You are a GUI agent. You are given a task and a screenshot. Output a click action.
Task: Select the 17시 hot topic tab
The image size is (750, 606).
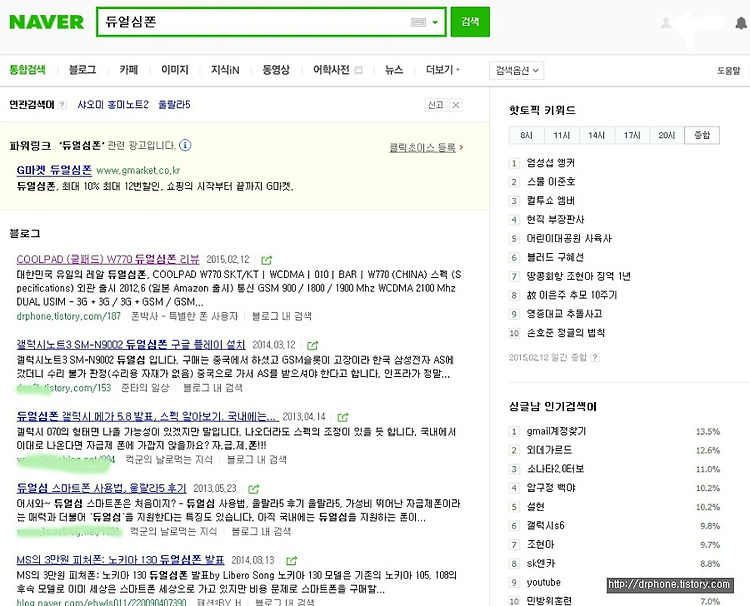(632, 135)
